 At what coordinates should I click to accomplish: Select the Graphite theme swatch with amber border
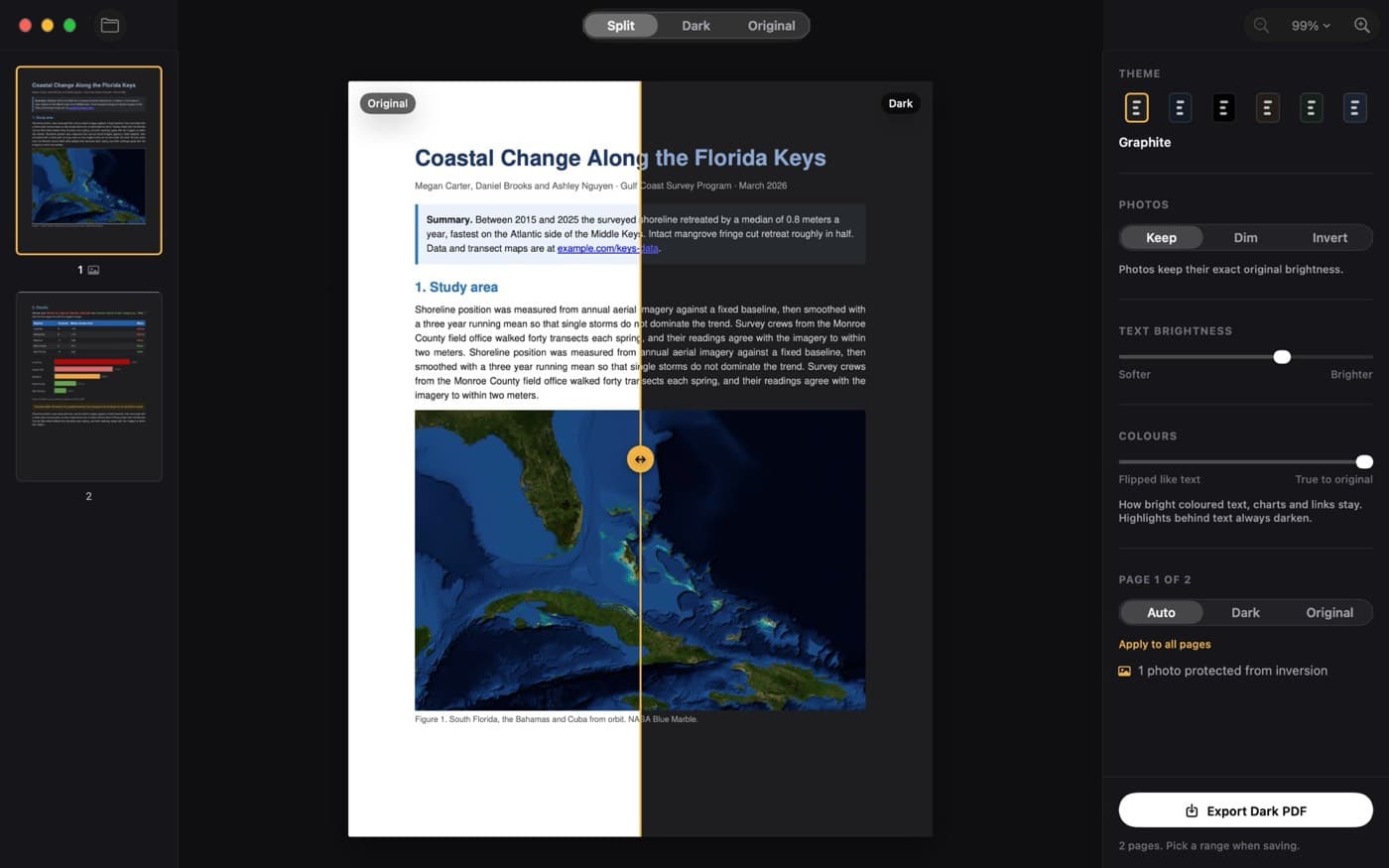pos(1136,107)
